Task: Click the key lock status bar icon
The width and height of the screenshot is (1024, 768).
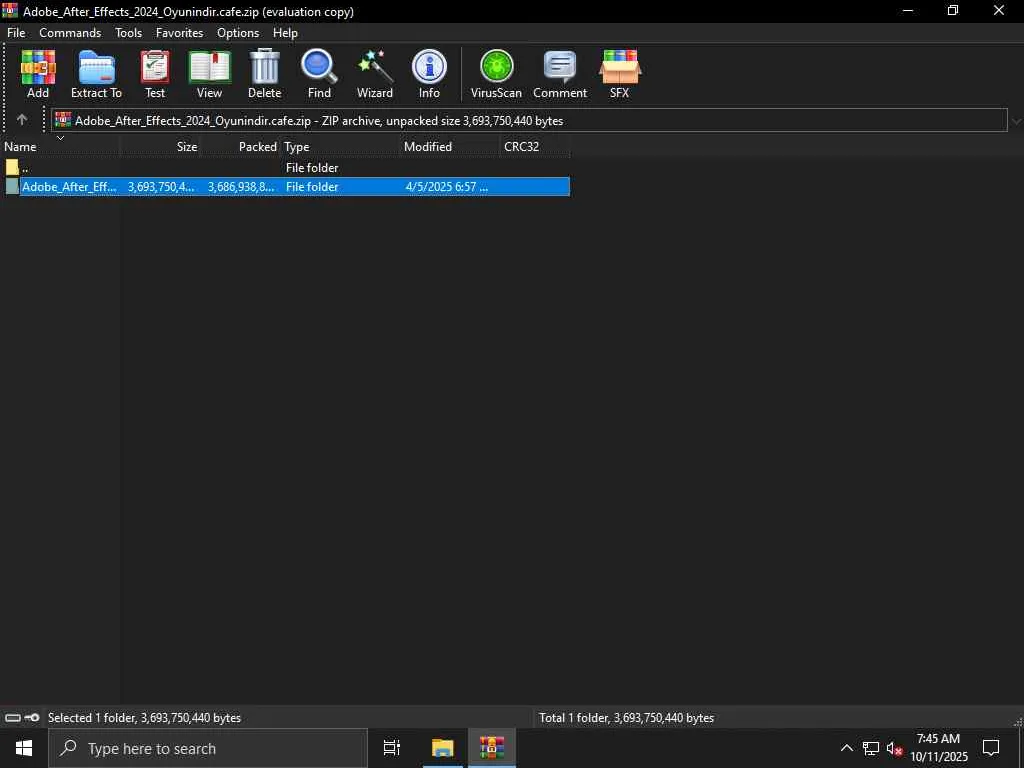Action: coord(31,718)
